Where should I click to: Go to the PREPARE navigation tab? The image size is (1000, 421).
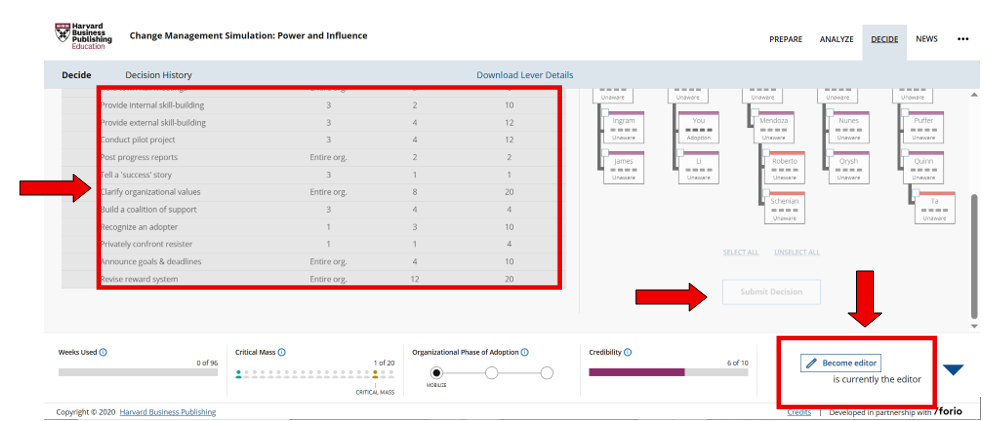click(785, 39)
